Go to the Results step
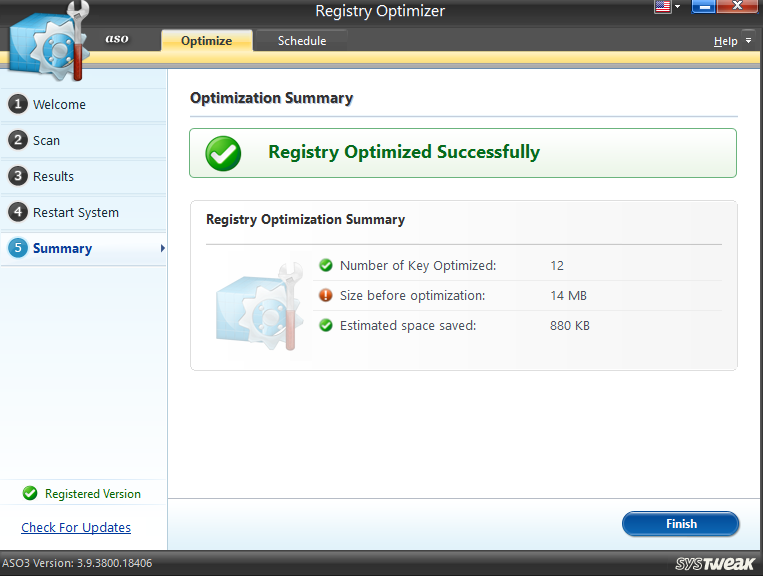 click(83, 176)
